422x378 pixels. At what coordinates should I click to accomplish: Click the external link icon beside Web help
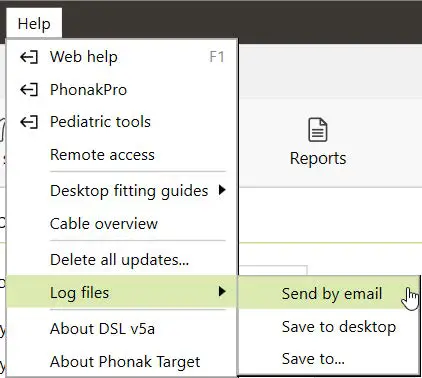29,57
